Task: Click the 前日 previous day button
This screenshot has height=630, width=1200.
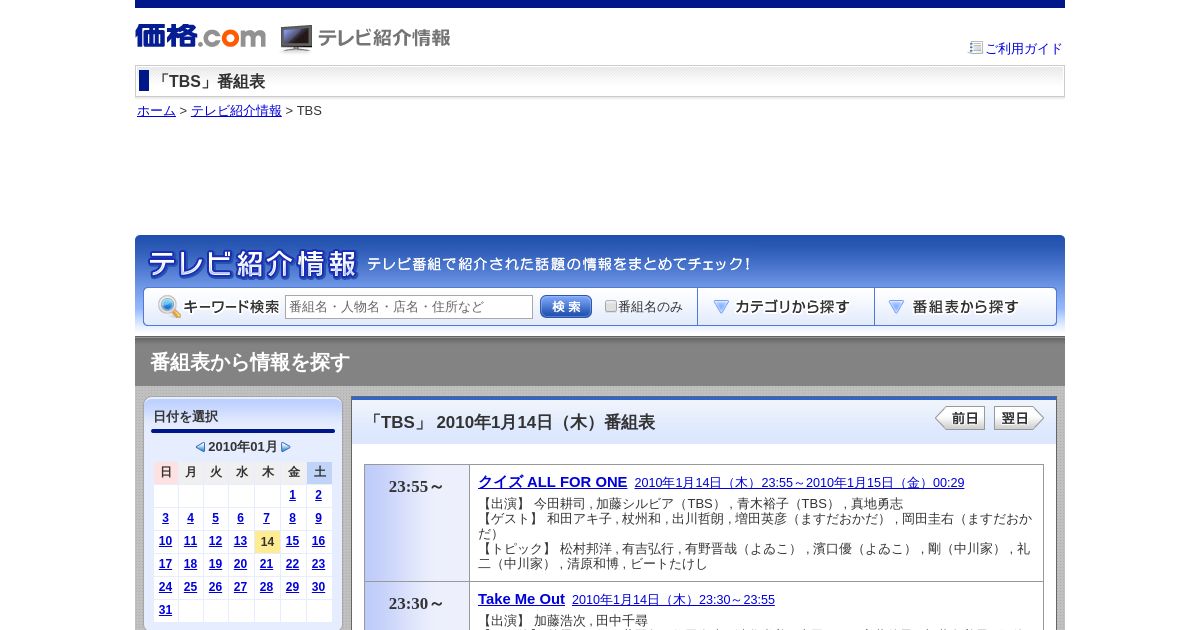Action: point(960,418)
